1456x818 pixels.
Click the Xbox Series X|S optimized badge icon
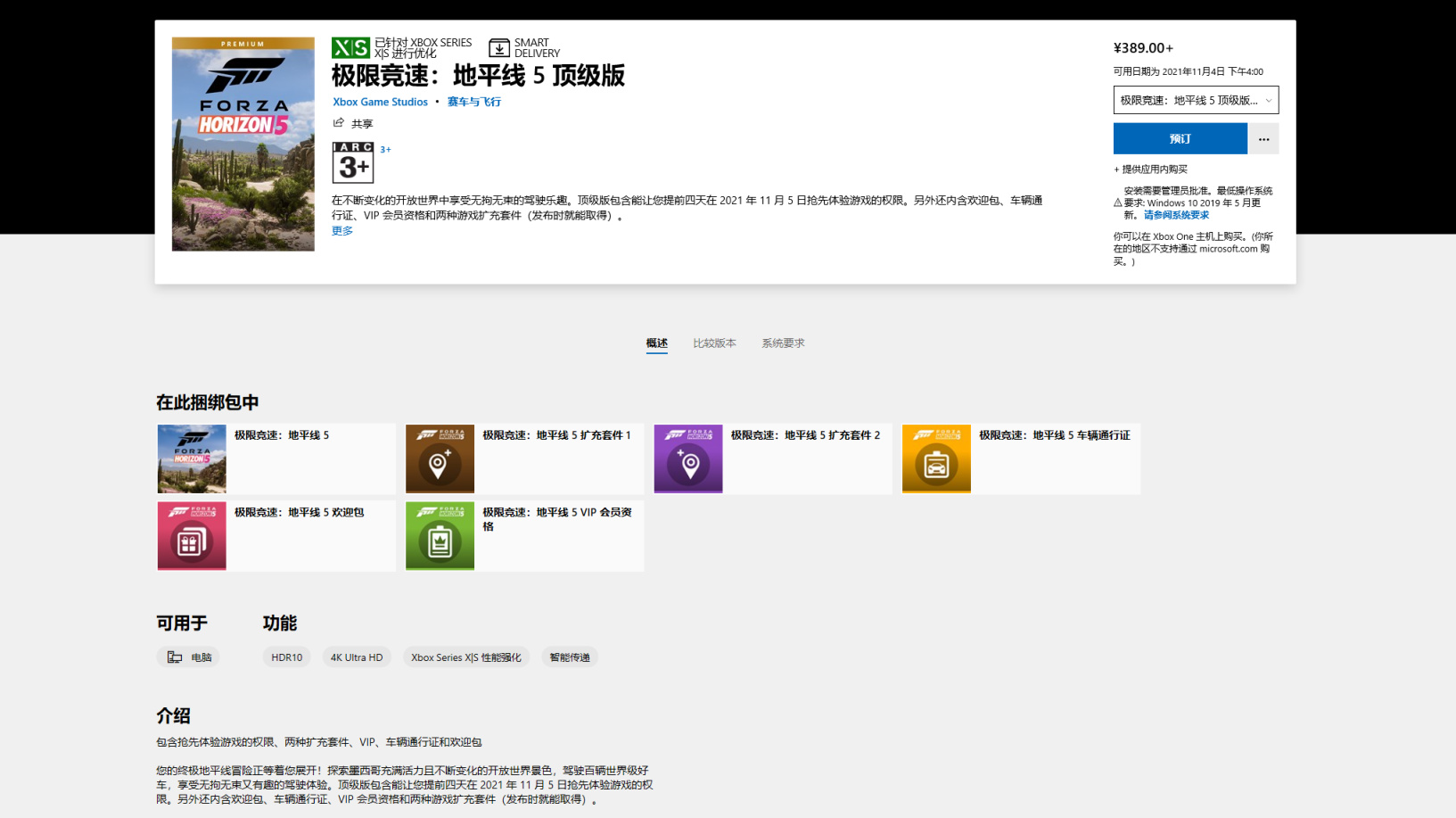click(x=350, y=47)
